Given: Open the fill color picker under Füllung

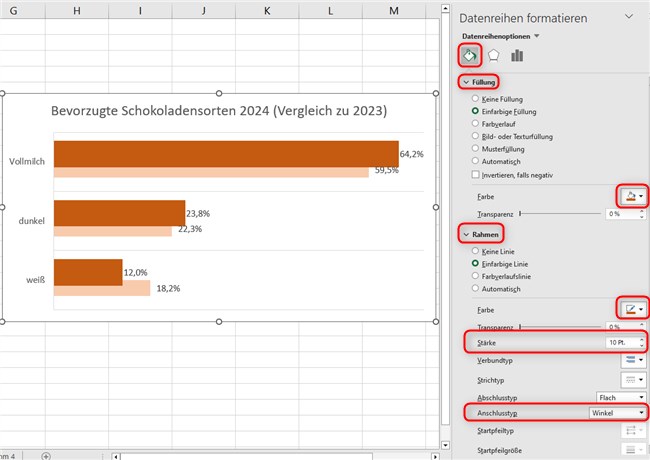Looking at the screenshot, I should [x=634, y=198].
